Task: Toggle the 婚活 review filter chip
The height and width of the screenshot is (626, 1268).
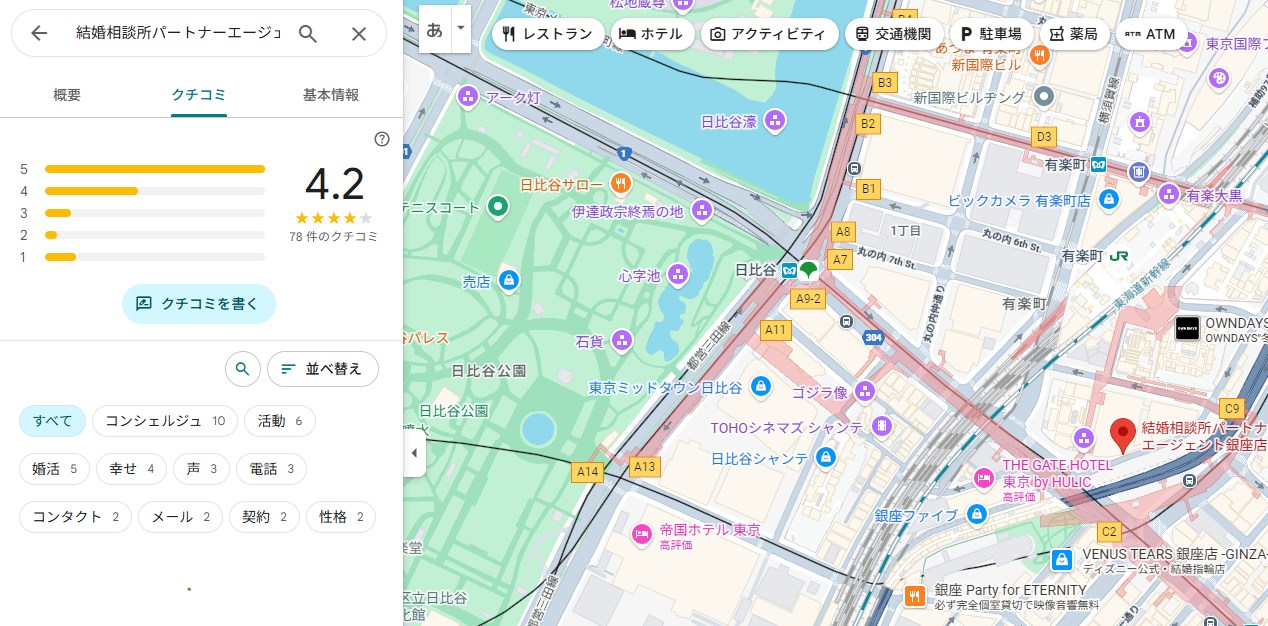Action: pos(54,469)
